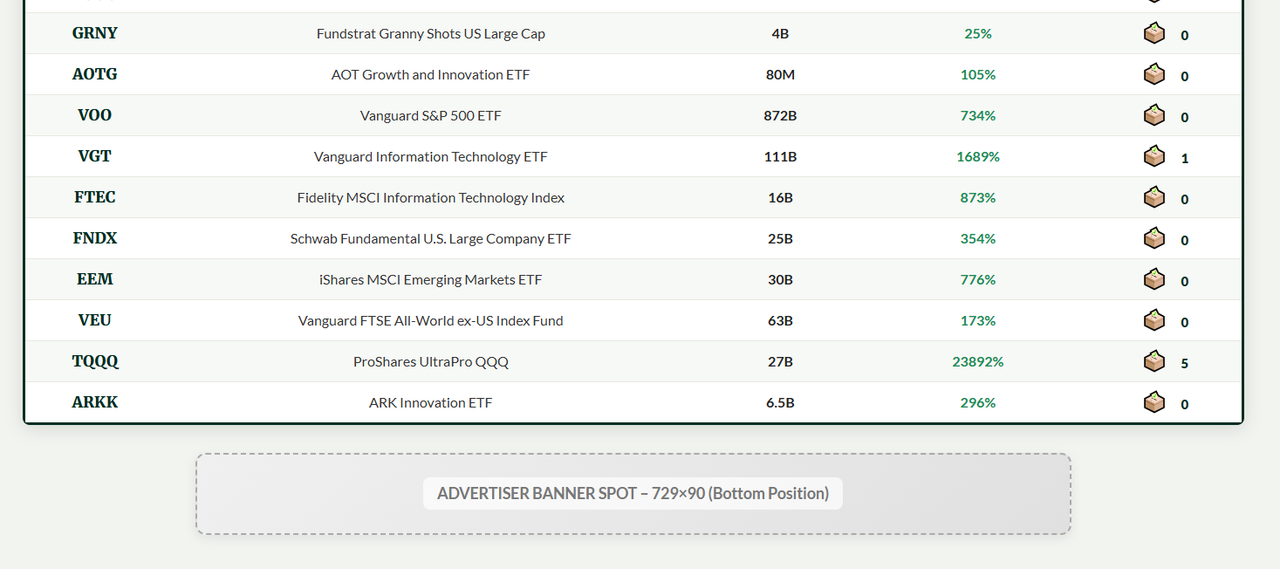The height and width of the screenshot is (569, 1280).
Task: Click Fundstrat Granny Shots US Large Cap name
Action: click(x=431, y=33)
